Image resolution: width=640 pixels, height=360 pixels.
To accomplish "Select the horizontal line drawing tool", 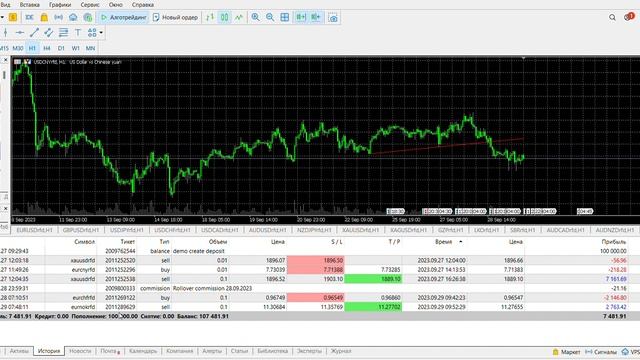I will [x=20, y=33].
